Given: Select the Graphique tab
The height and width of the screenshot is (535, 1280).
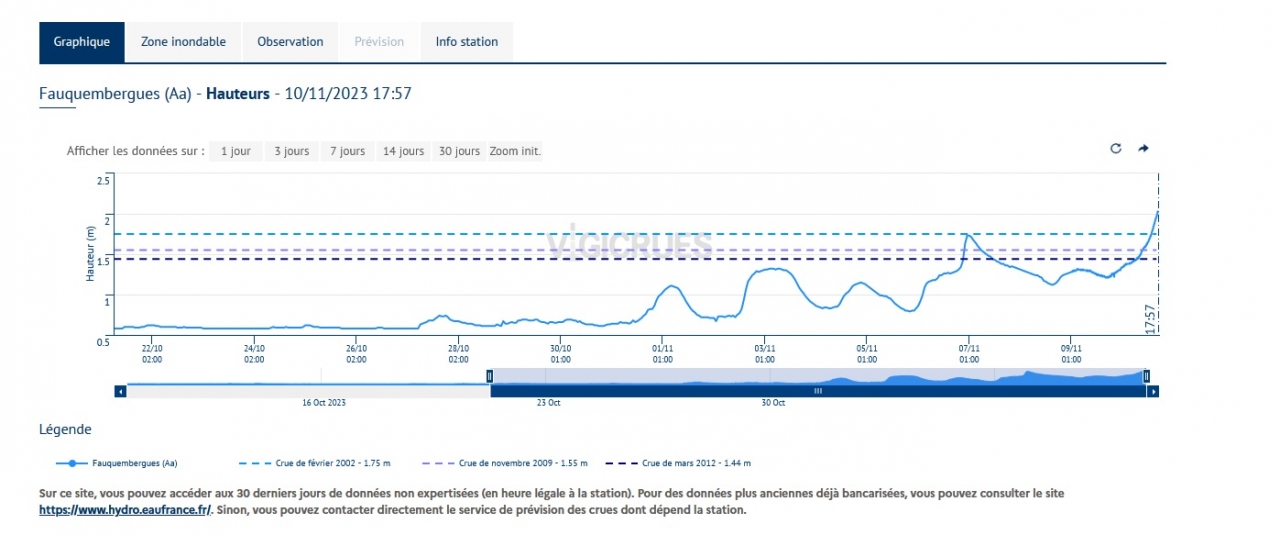Looking at the screenshot, I should (x=82, y=42).
